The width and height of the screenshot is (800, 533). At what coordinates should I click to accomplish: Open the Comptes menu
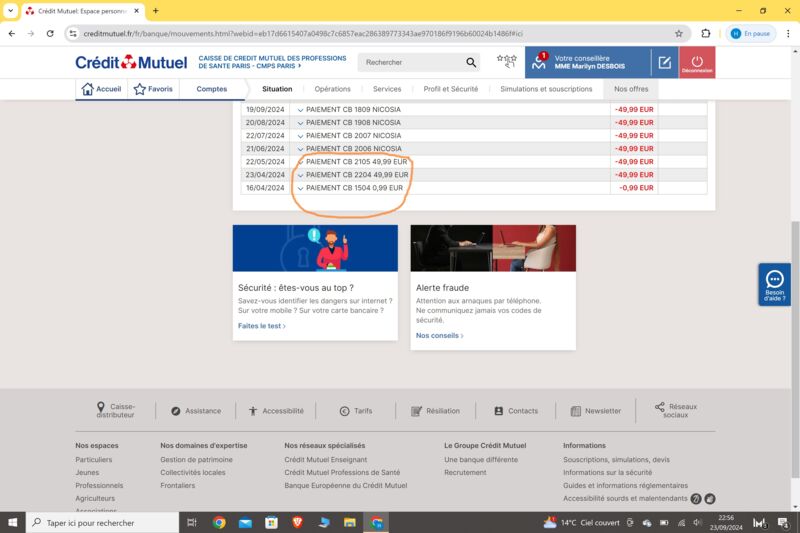point(212,89)
